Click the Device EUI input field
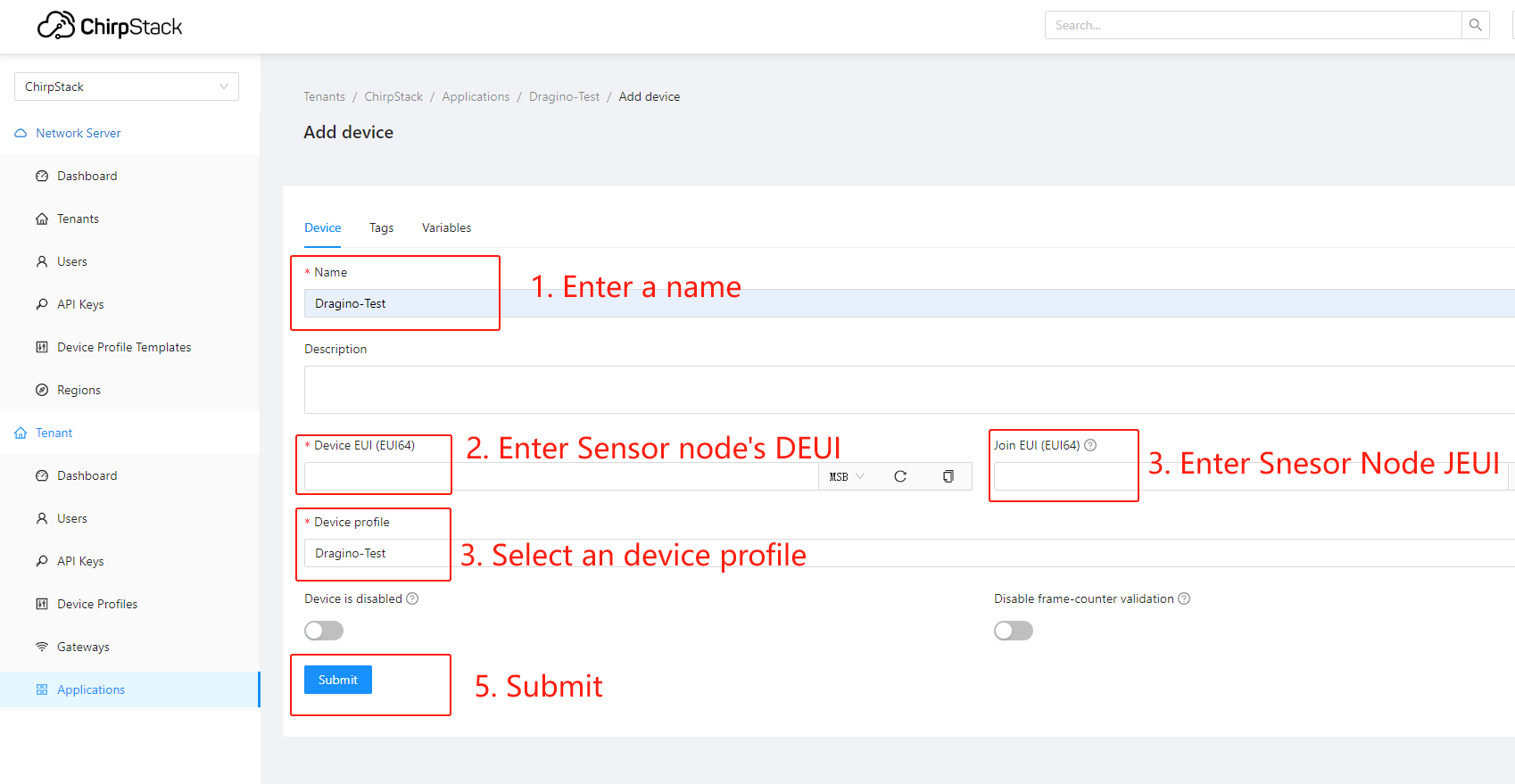The width and height of the screenshot is (1515, 784). coord(561,476)
